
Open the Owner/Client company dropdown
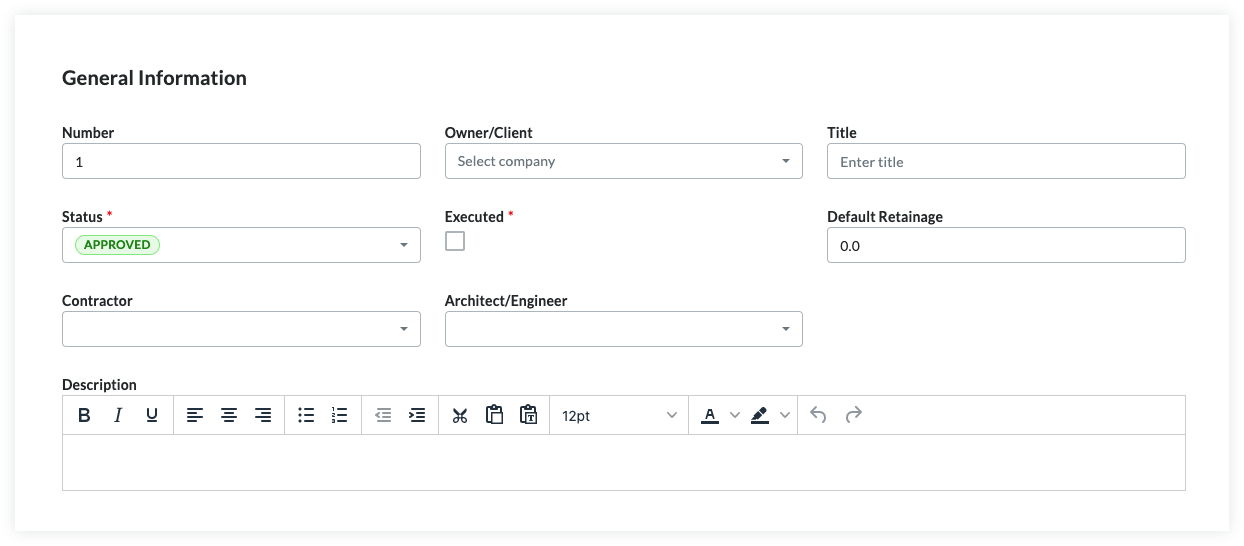tap(623, 161)
